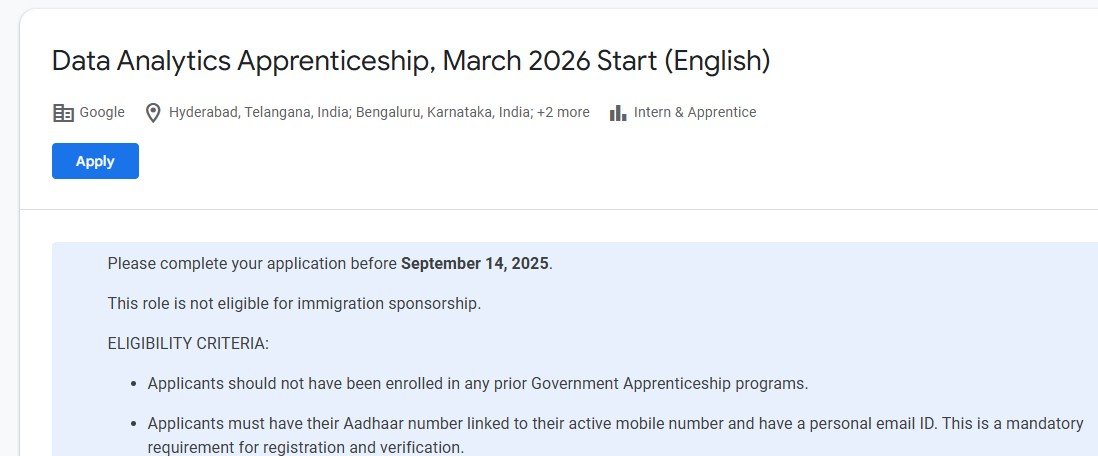Click the "requirement for registration and verification" line
The image size is (1098, 456).
click(x=305, y=448)
